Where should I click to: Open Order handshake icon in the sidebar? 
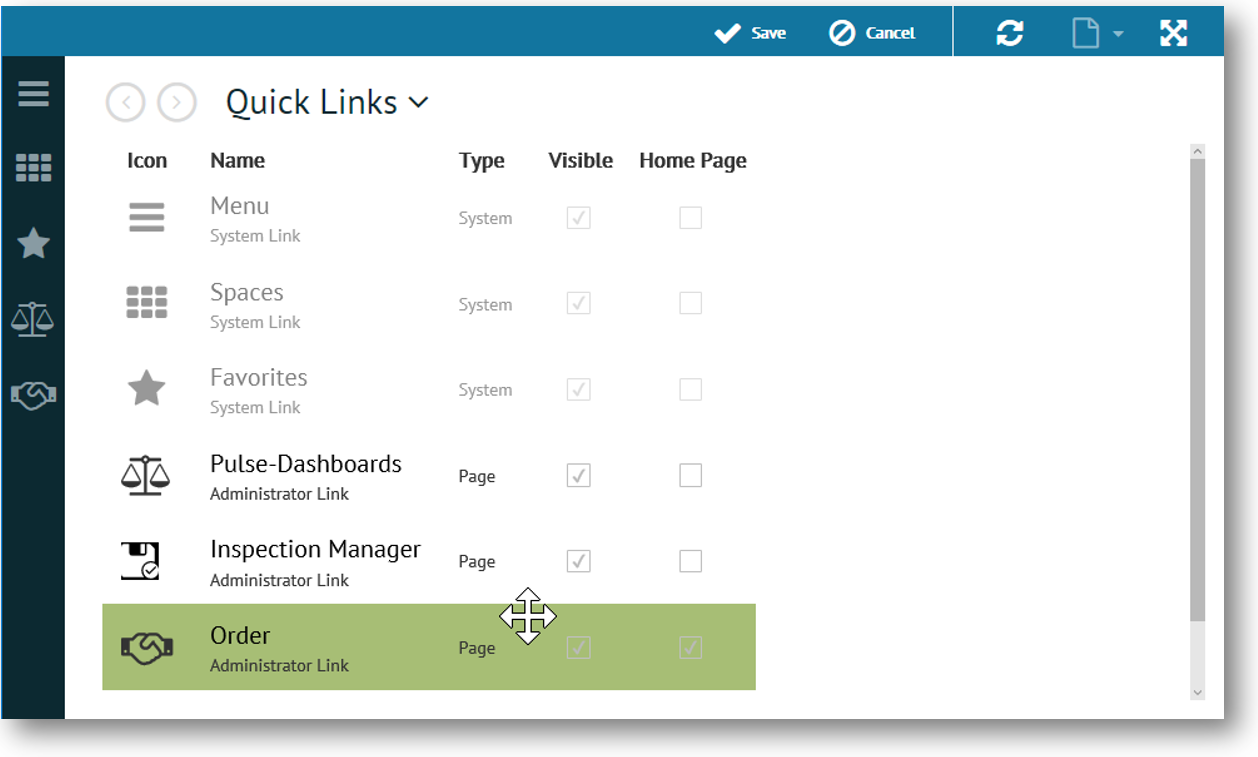33,394
